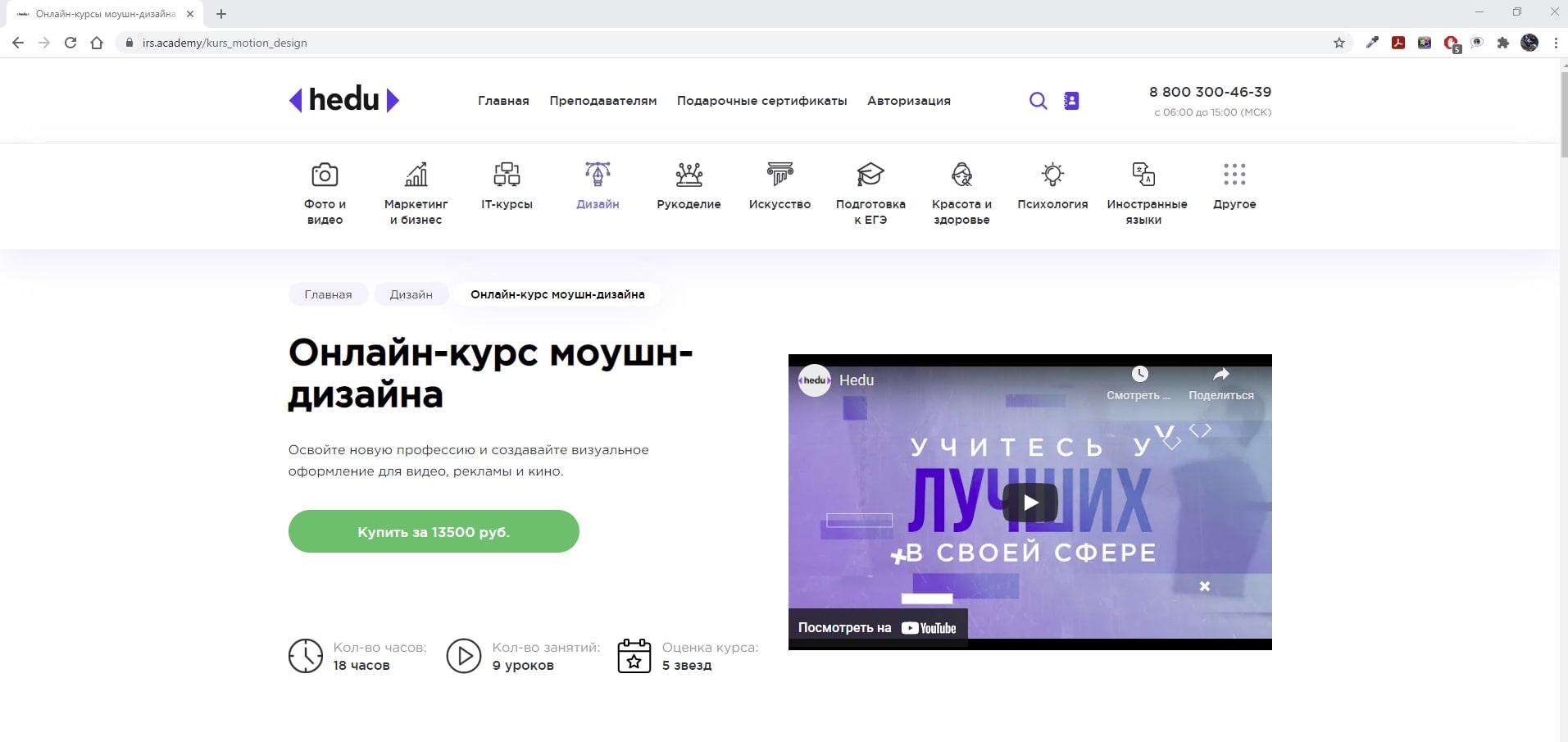
Task: Open Подарочные сертификаты menu item
Action: point(762,101)
